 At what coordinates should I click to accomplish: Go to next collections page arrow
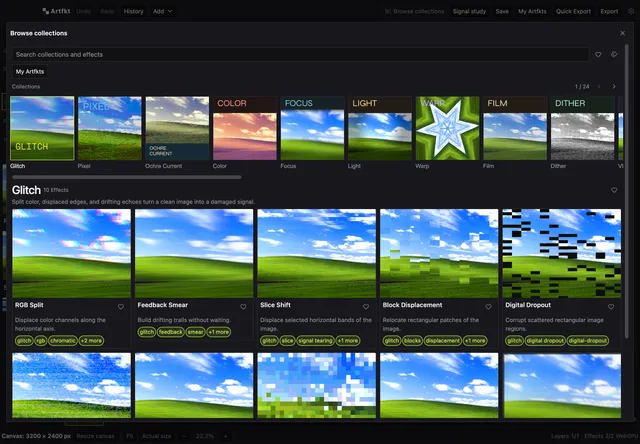pyautogui.click(x=614, y=87)
